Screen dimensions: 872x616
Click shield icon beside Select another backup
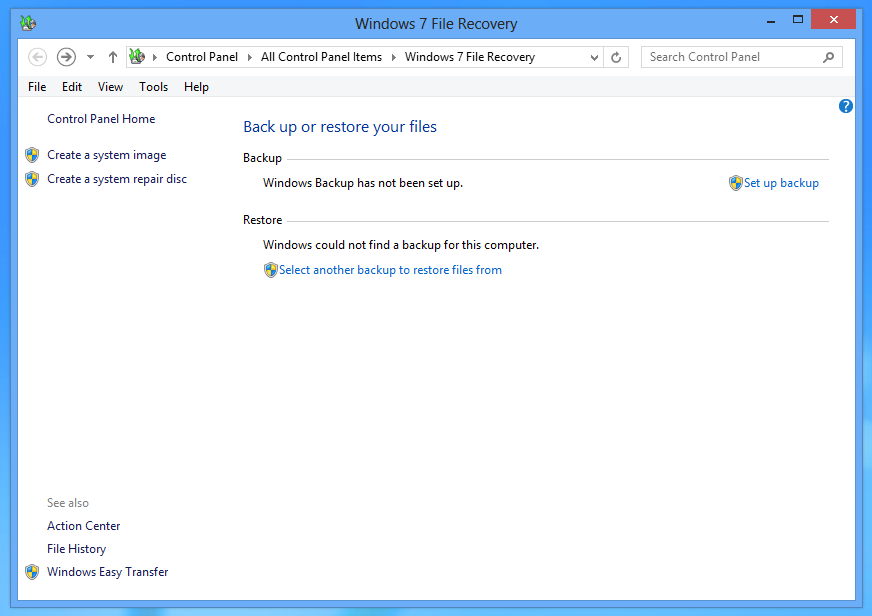(271, 270)
